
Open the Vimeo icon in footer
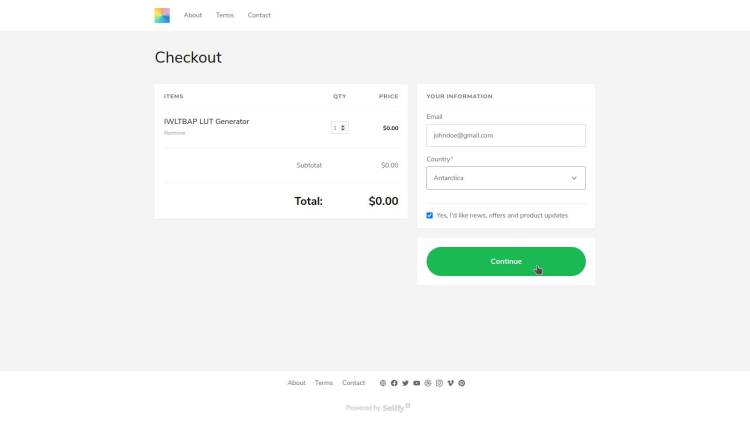[451, 383]
